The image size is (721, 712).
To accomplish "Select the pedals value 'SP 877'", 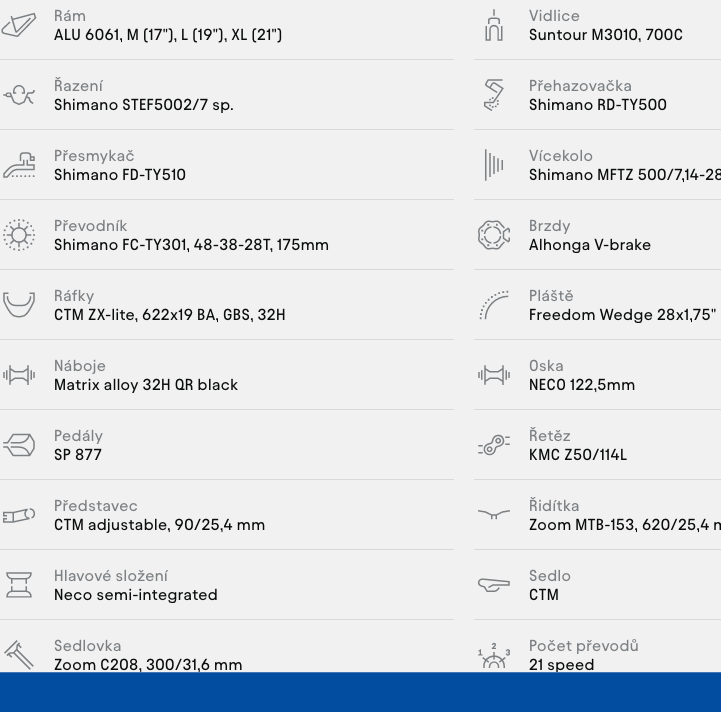I will click(x=78, y=454).
